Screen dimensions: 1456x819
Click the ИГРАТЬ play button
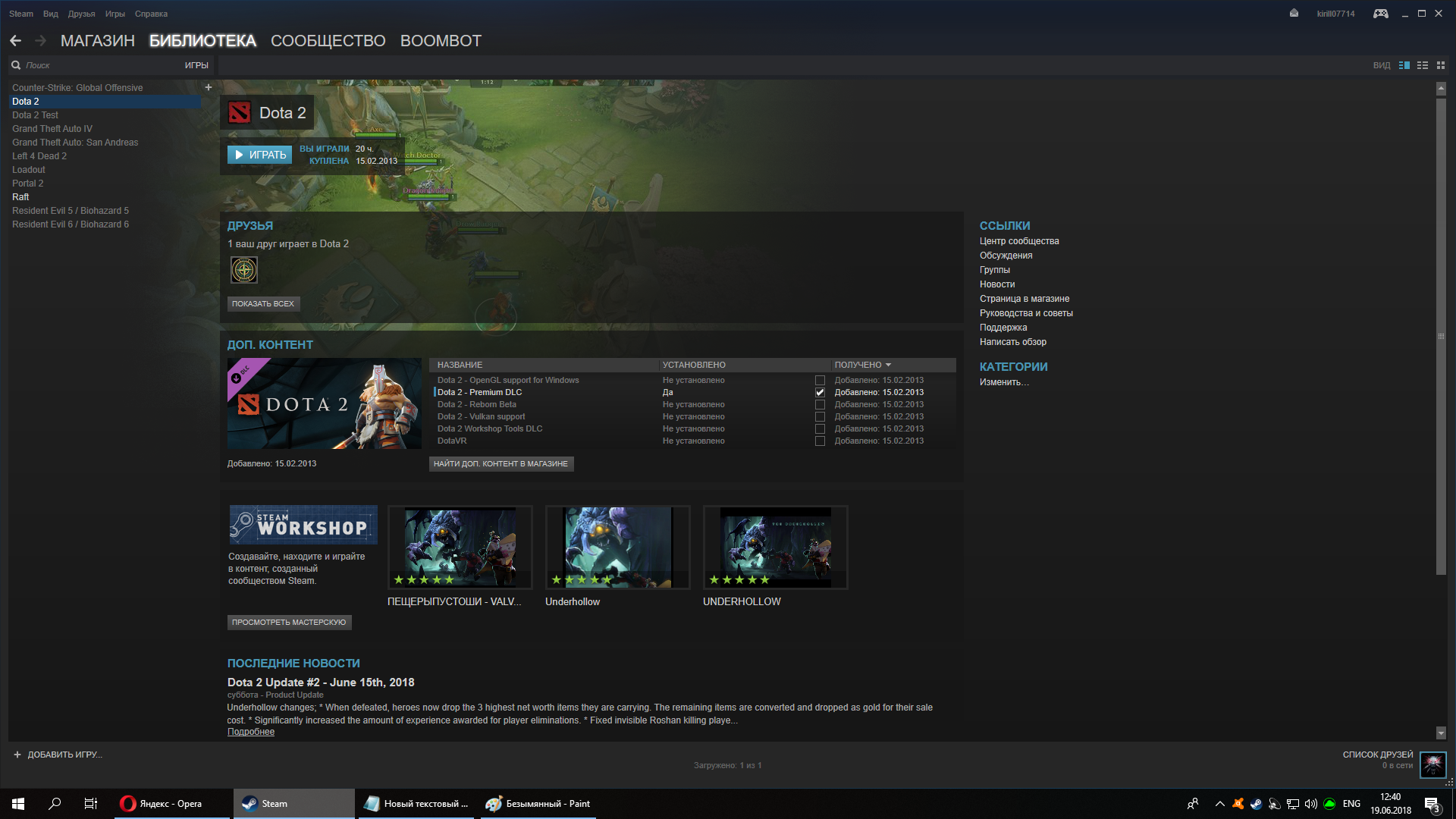point(259,155)
